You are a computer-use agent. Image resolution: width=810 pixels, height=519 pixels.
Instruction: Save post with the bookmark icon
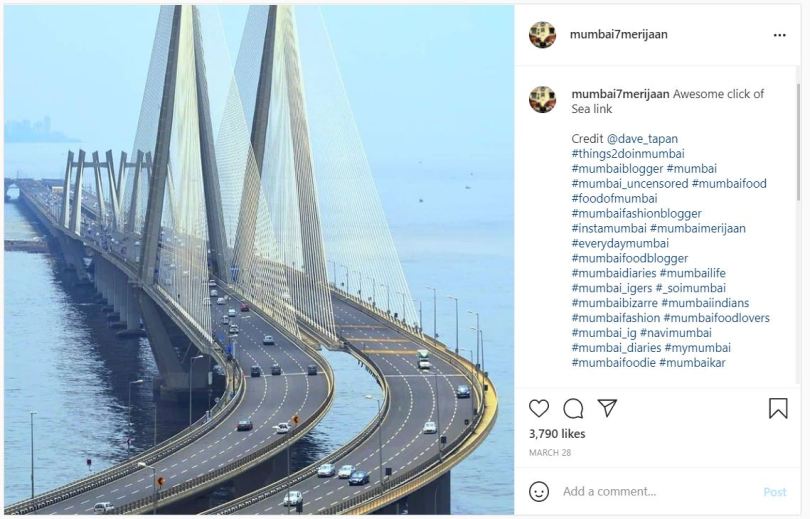tap(778, 408)
